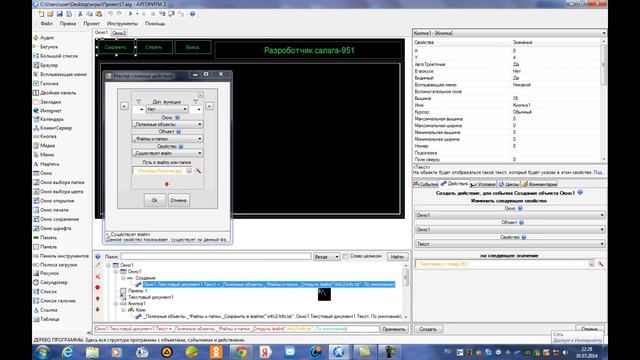This screenshot has width=640, height=360.
Task: Click the Save floppy disk toolbar icon
Action: click(60, 14)
